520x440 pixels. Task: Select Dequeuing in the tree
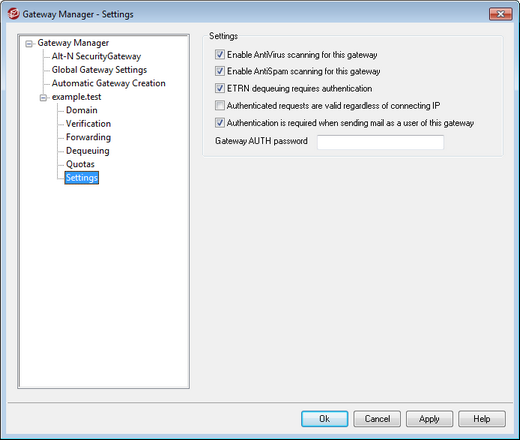click(x=88, y=151)
